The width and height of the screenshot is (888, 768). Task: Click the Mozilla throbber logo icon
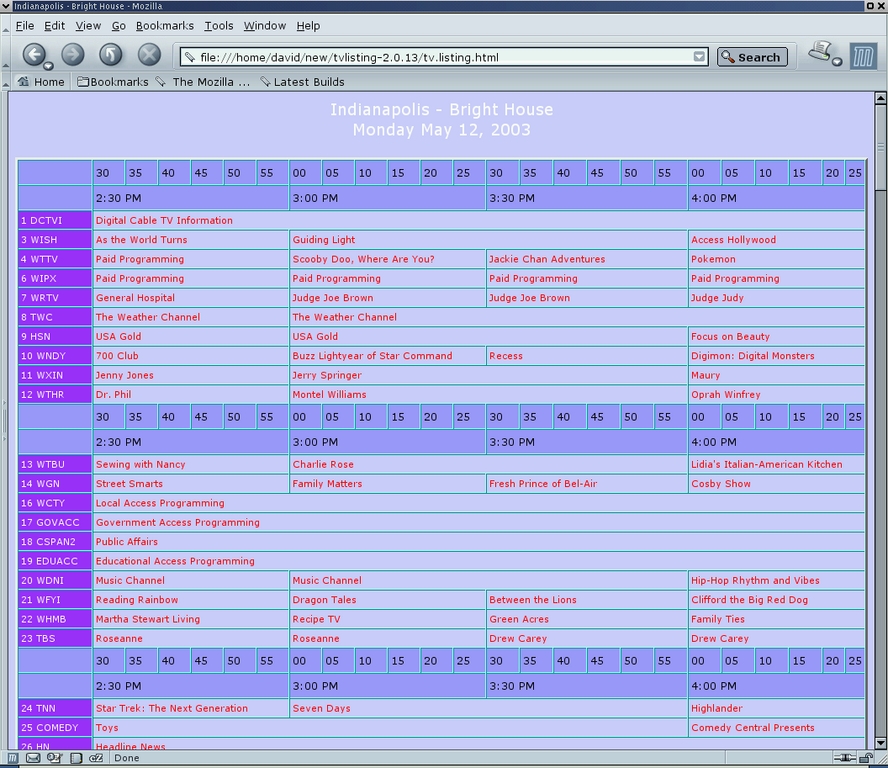[x=863, y=56]
